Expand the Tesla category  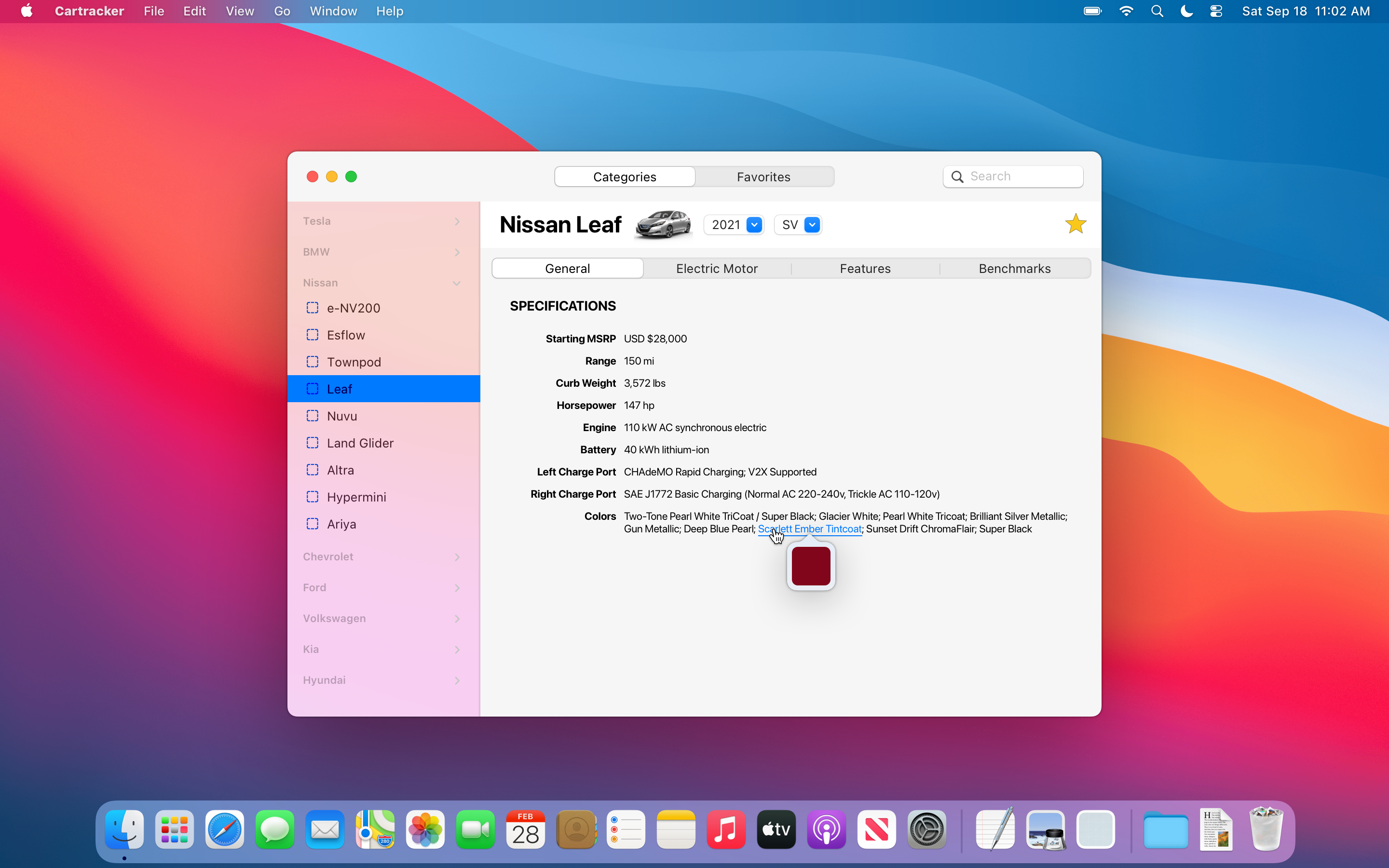(x=457, y=222)
